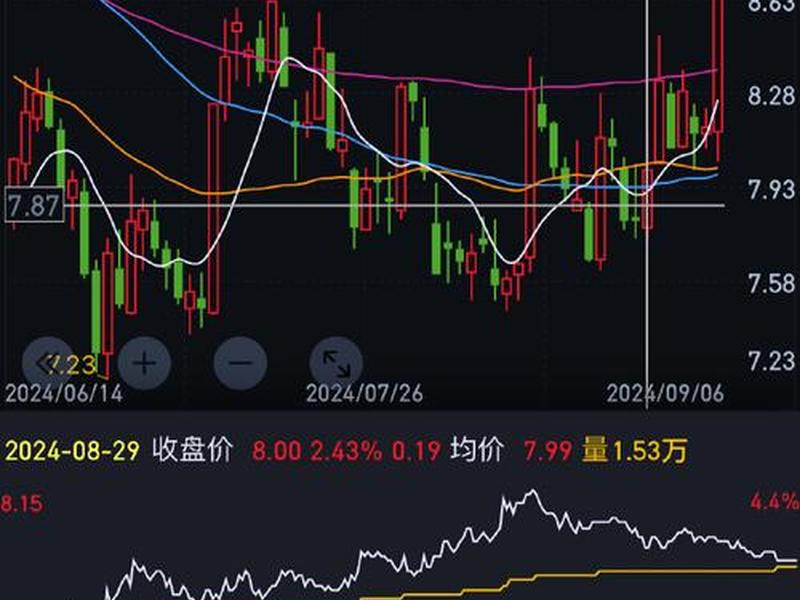Click the 8.15 intraday high label

(x=21, y=504)
